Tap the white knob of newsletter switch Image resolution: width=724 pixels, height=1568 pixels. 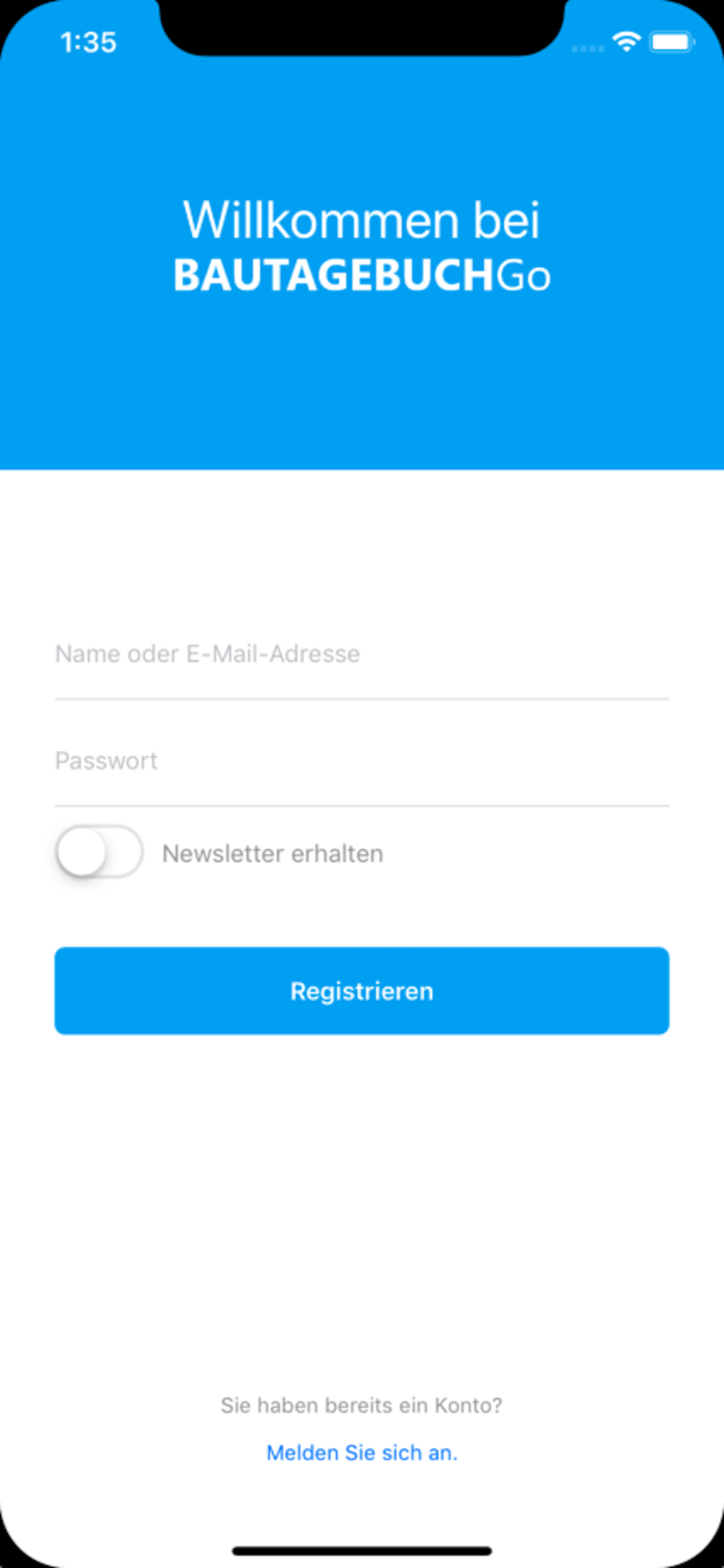pyautogui.click(x=81, y=852)
